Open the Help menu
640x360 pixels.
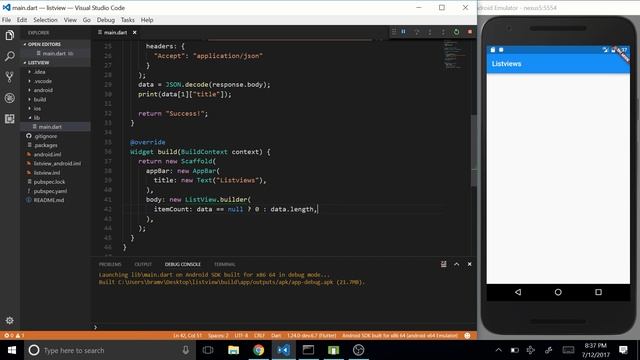tap(147, 20)
